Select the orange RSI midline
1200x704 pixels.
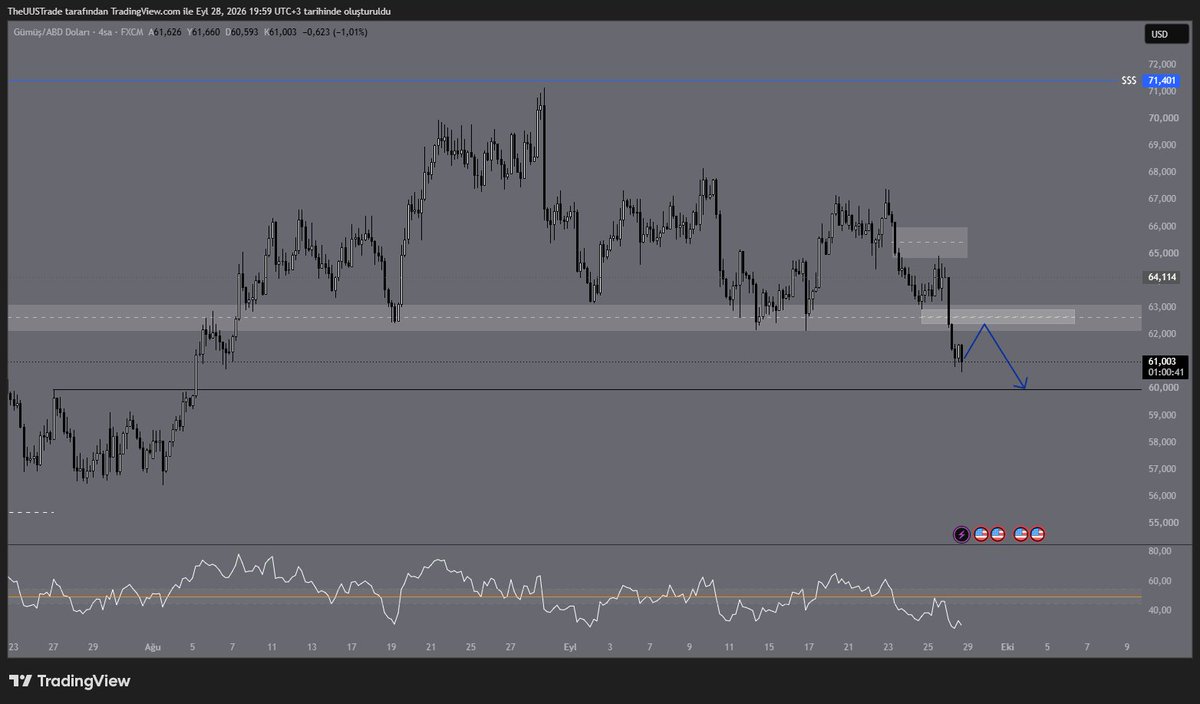574,598
